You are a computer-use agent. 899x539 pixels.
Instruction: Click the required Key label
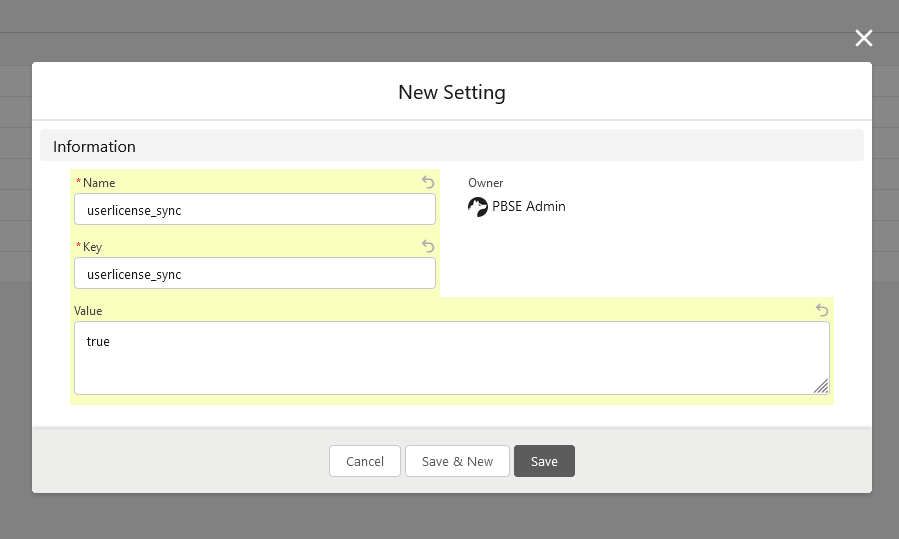click(x=89, y=247)
